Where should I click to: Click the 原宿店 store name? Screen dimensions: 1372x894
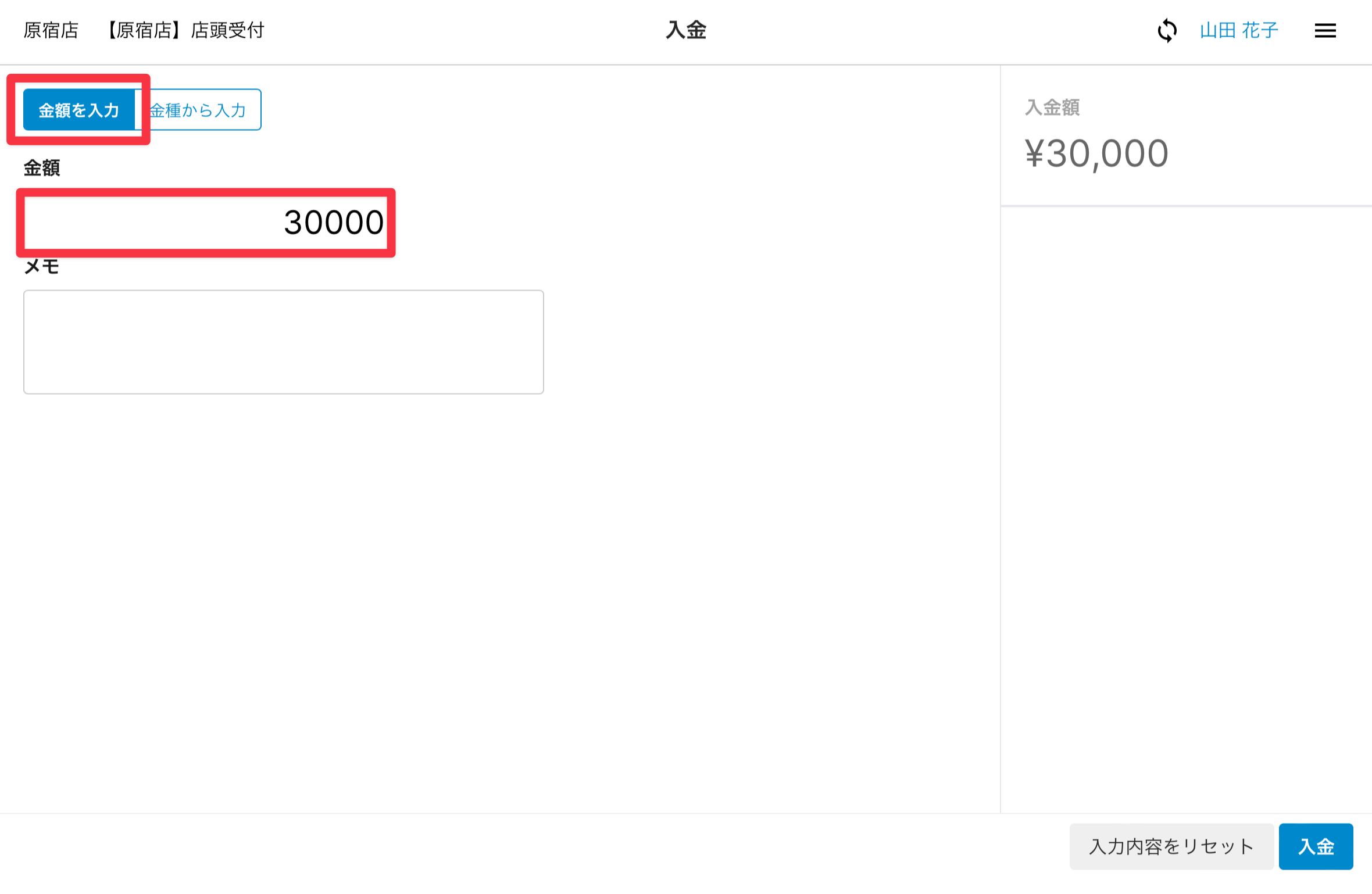(51, 30)
